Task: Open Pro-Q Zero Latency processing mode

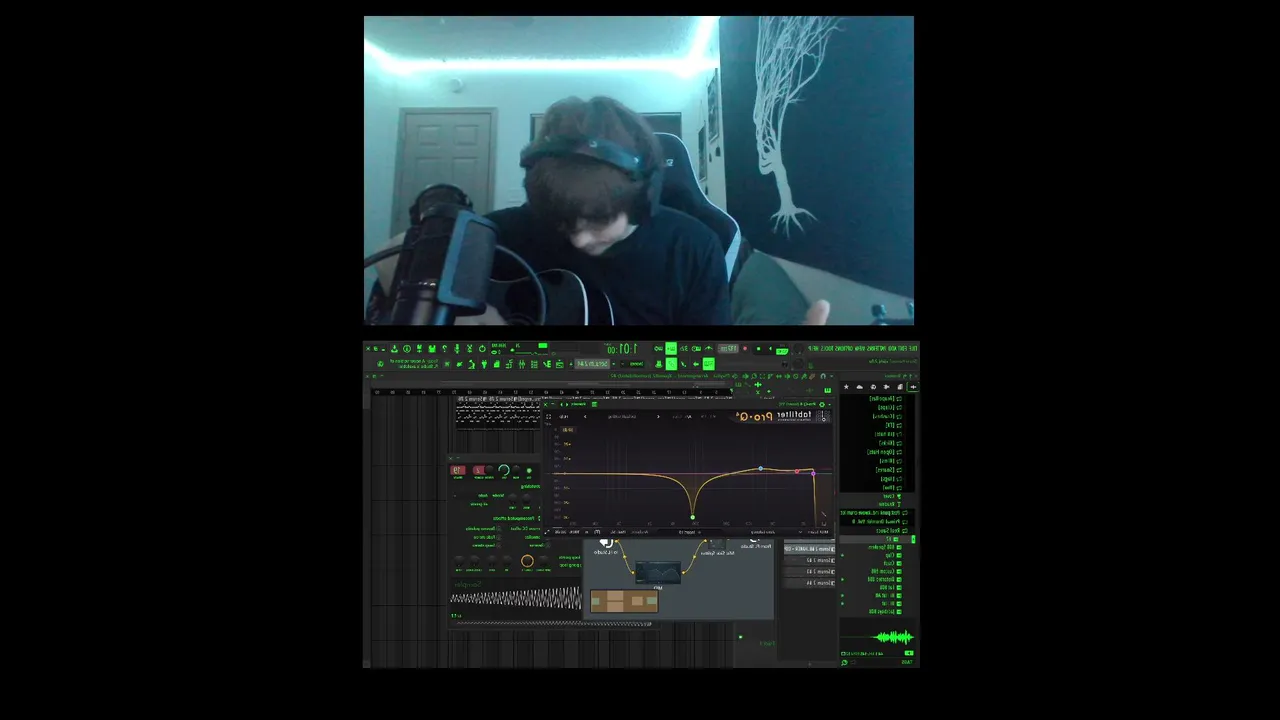Action: (765, 532)
